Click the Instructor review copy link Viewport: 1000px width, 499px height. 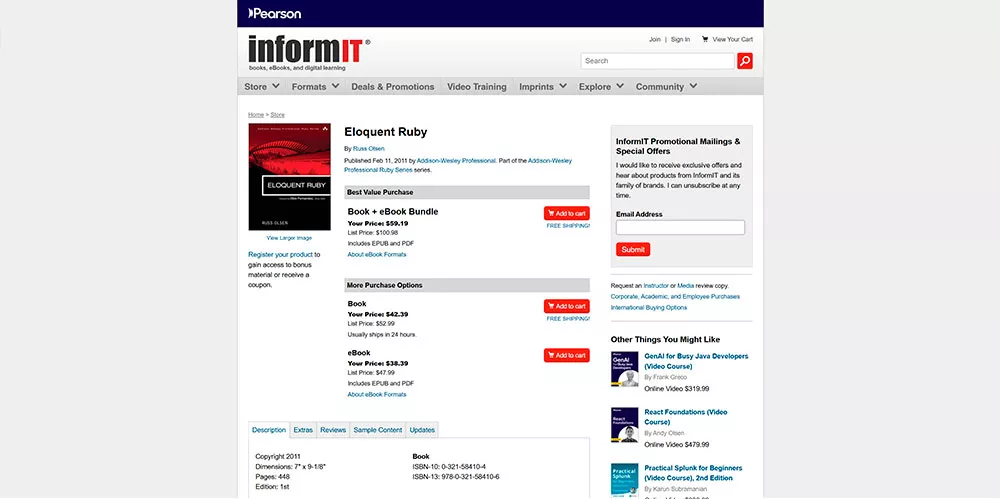[656, 286]
